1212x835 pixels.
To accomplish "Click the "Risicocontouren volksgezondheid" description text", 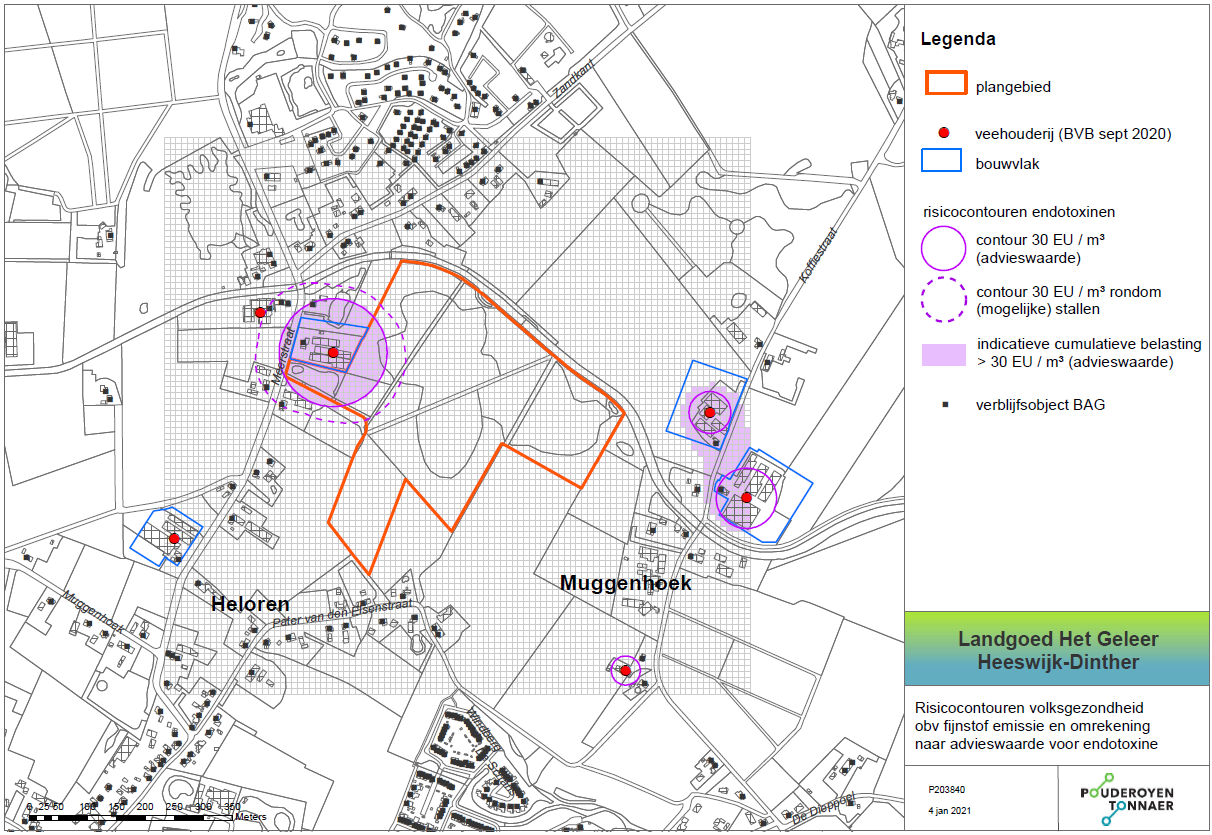I will point(1029,708).
